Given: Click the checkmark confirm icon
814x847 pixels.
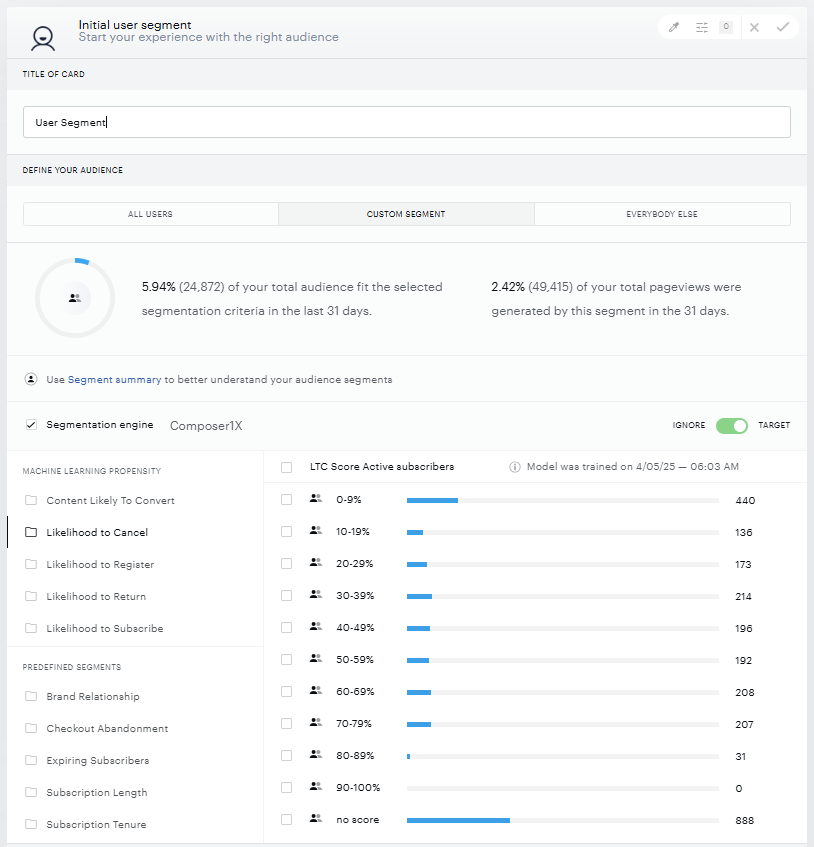Looking at the screenshot, I should coord(783,27).
